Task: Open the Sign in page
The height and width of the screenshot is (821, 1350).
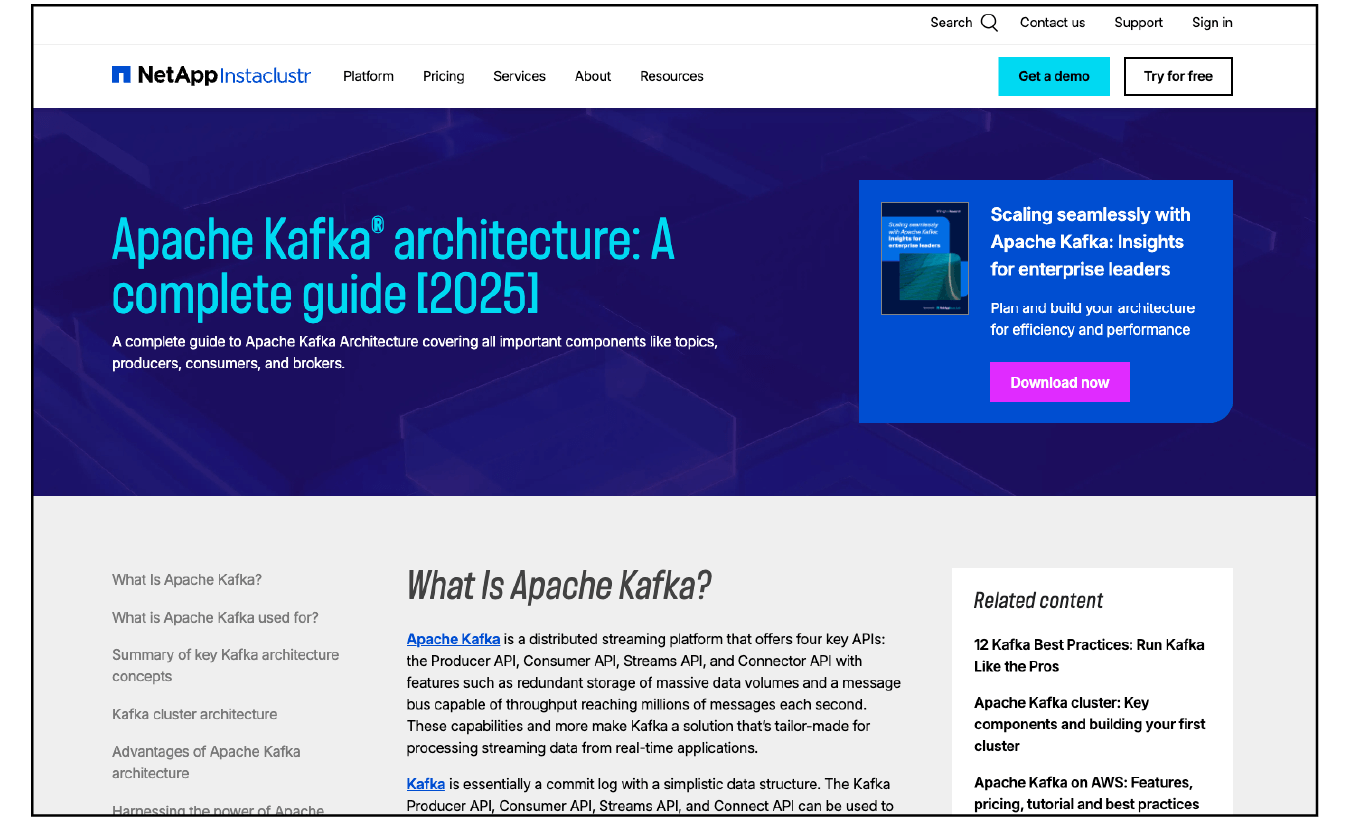Action: (1211, 22)
